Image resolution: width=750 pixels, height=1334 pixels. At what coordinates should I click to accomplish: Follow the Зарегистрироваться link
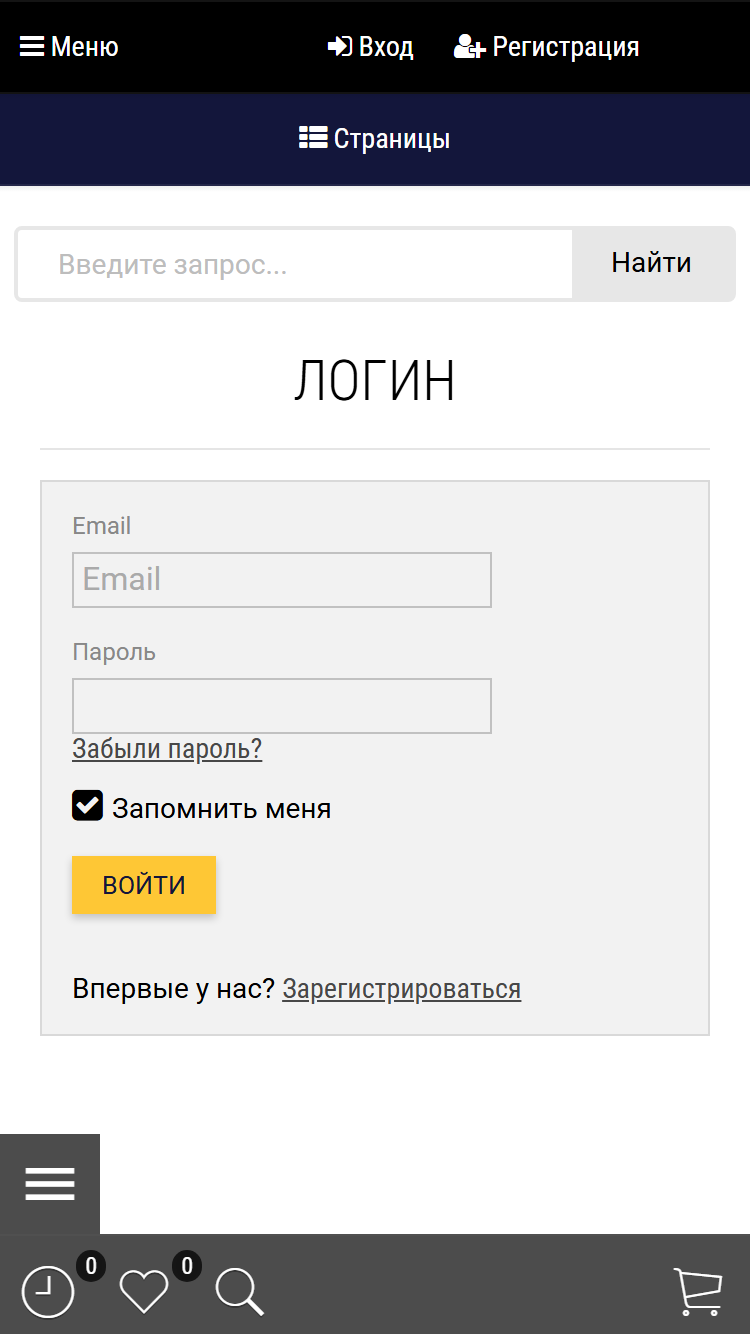click(402, 989)
